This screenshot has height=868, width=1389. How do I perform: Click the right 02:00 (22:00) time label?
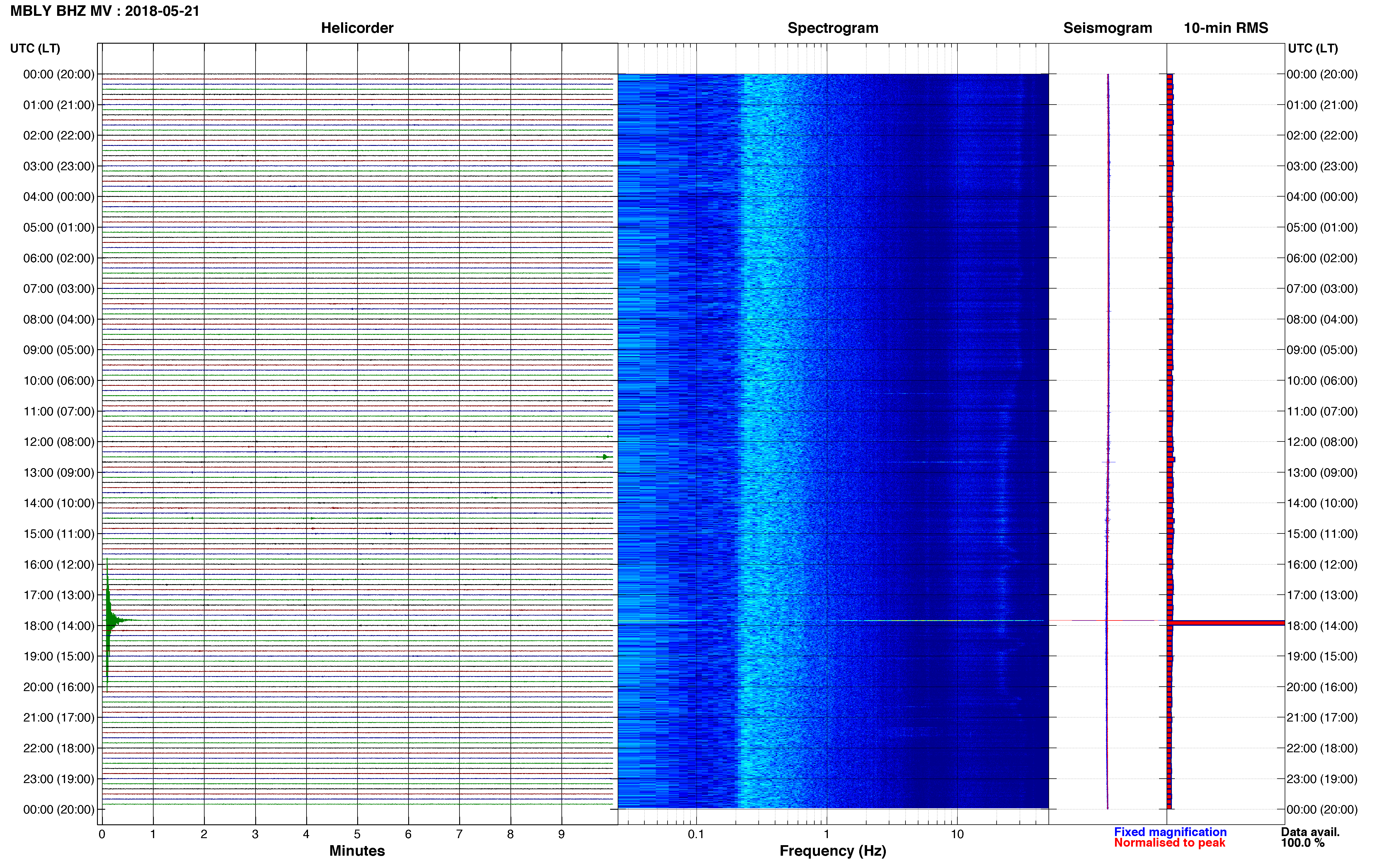point(1322,135)
